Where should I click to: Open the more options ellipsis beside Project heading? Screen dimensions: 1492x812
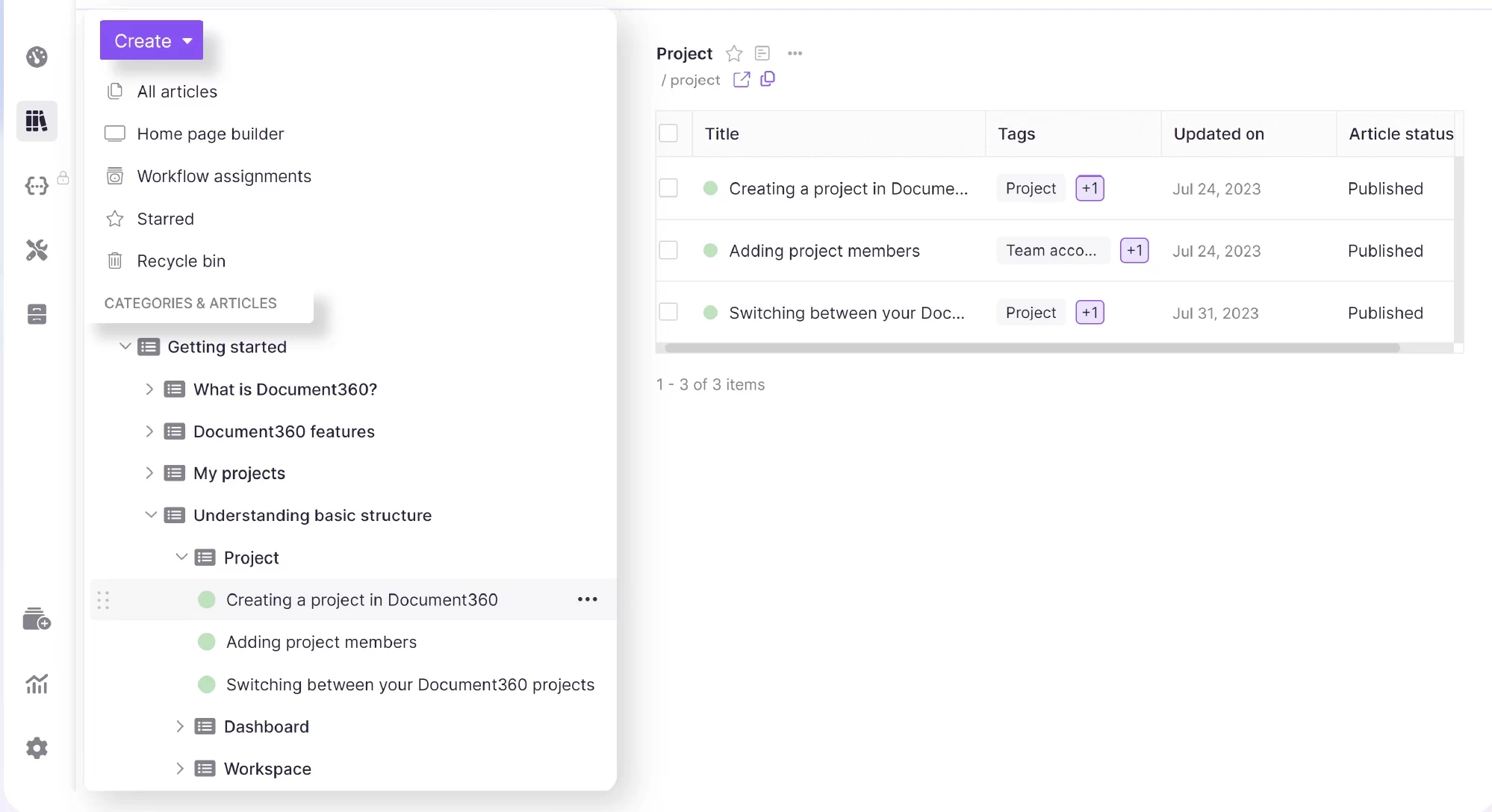[x=795, y=53]
